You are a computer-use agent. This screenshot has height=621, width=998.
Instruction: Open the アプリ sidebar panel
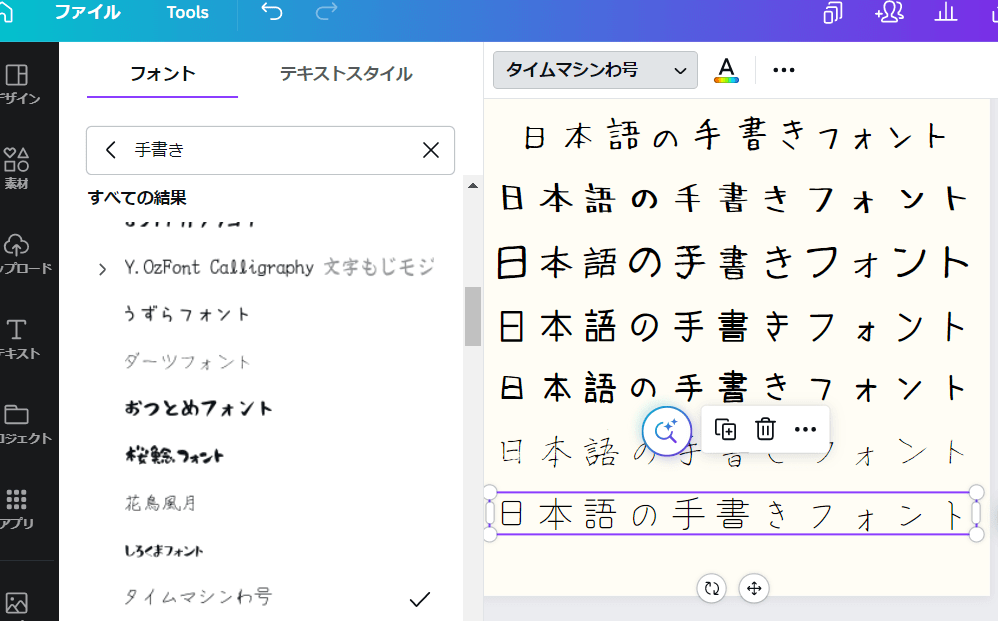(17, 509)
